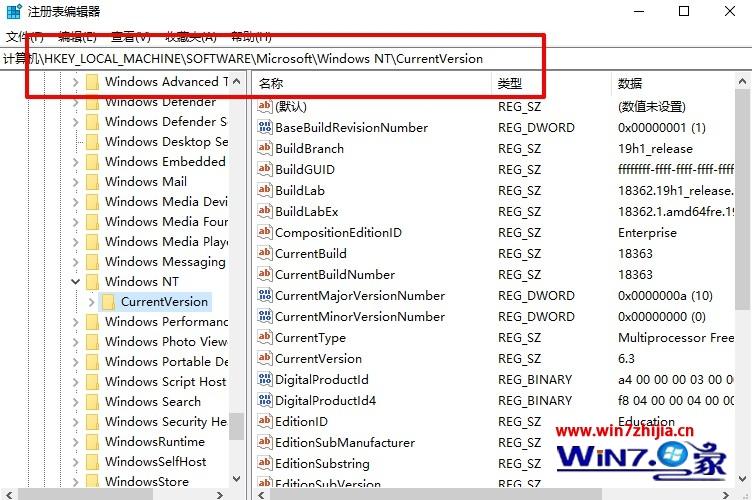Click the string icon beside EditionSubstring
This screenshot has height=500, width=752.
click(x=265, y=463)
